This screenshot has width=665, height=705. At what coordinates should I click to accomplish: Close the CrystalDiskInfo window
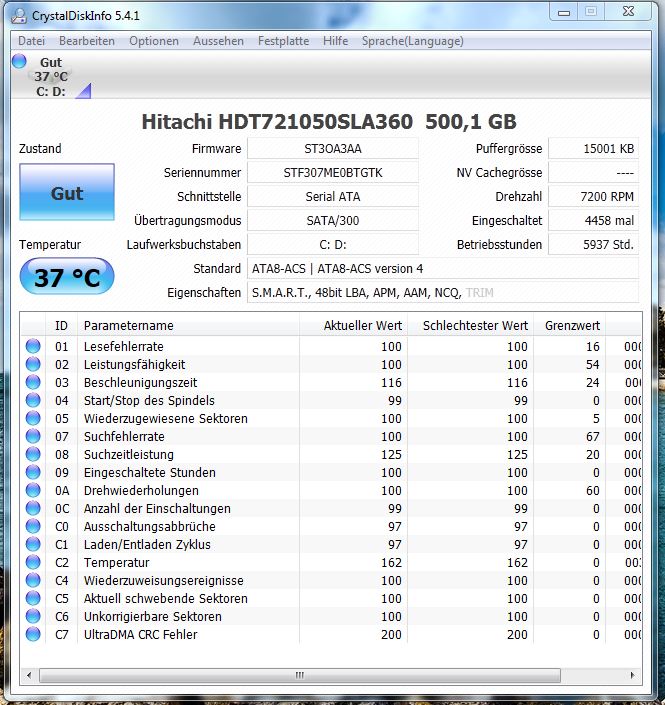[x=628, y=12]
